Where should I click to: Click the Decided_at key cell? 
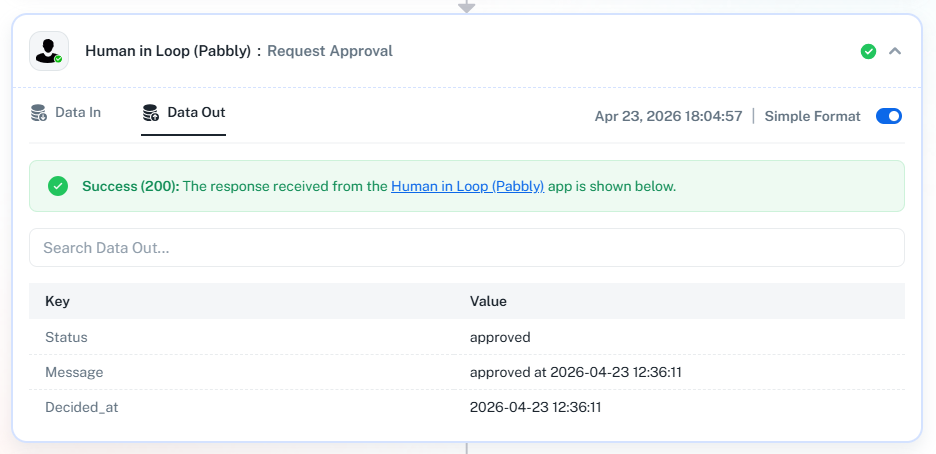coord(81,407)
